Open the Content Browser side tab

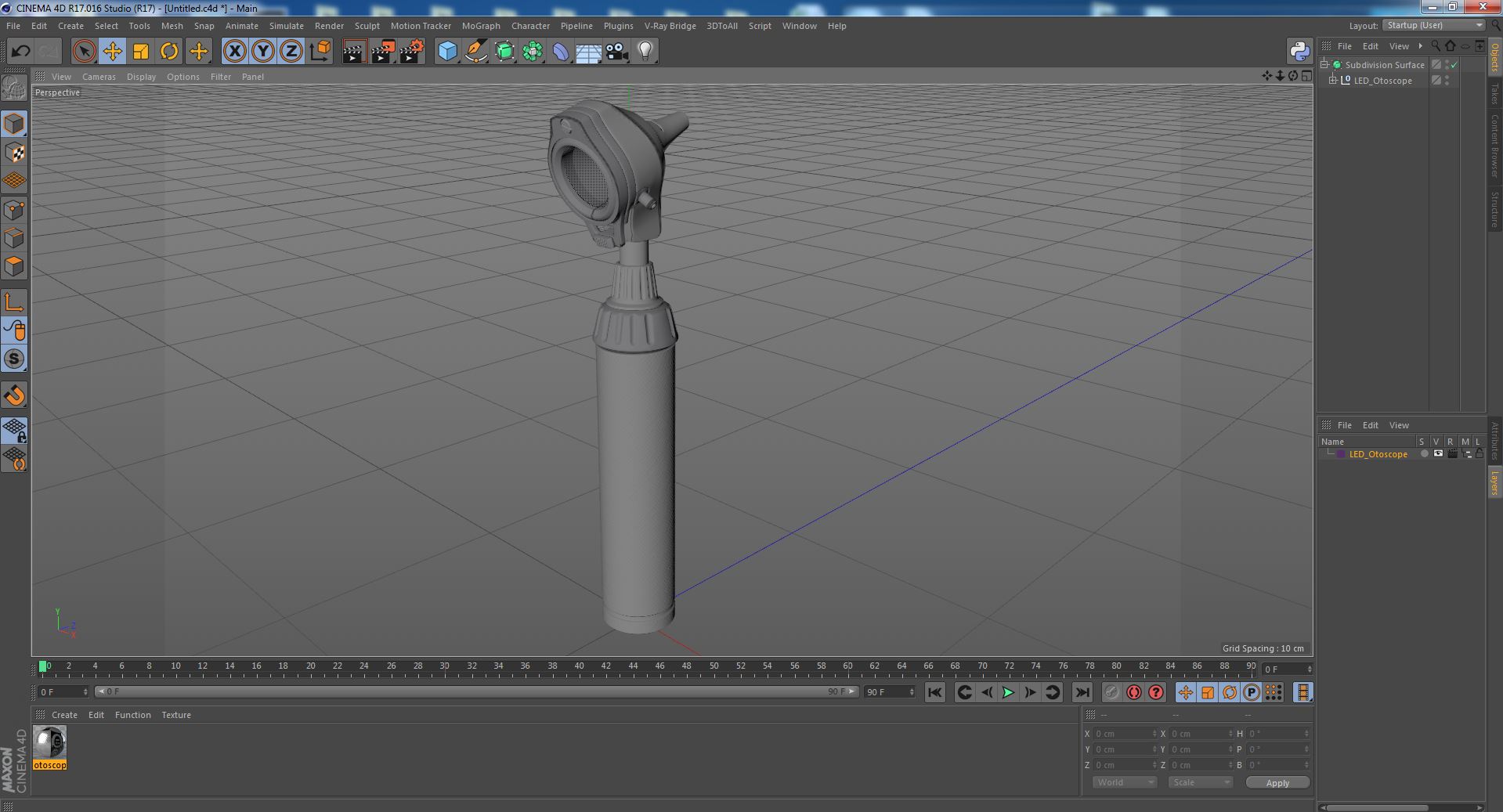point(1494,146)
